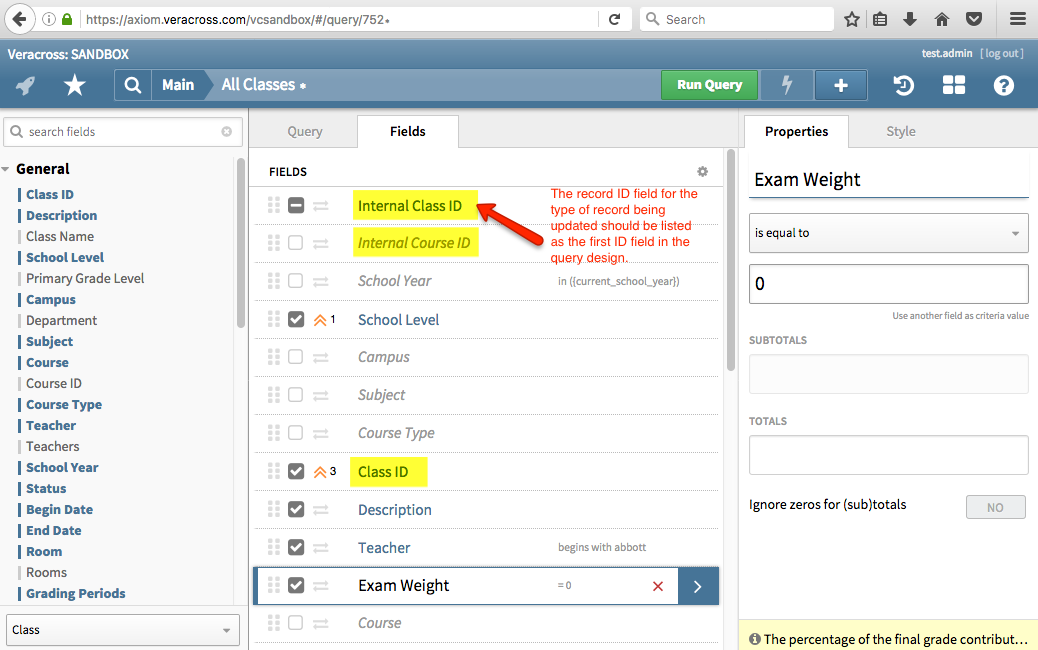Collapse the General field group
Image resolution: width=1038 pixels, height=650 pixels.
pos(8,169)
